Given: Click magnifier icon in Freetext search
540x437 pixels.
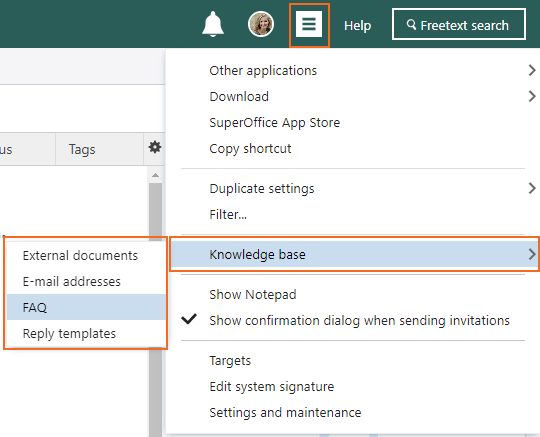Looking at the screenshot, I should pos(411,24).
